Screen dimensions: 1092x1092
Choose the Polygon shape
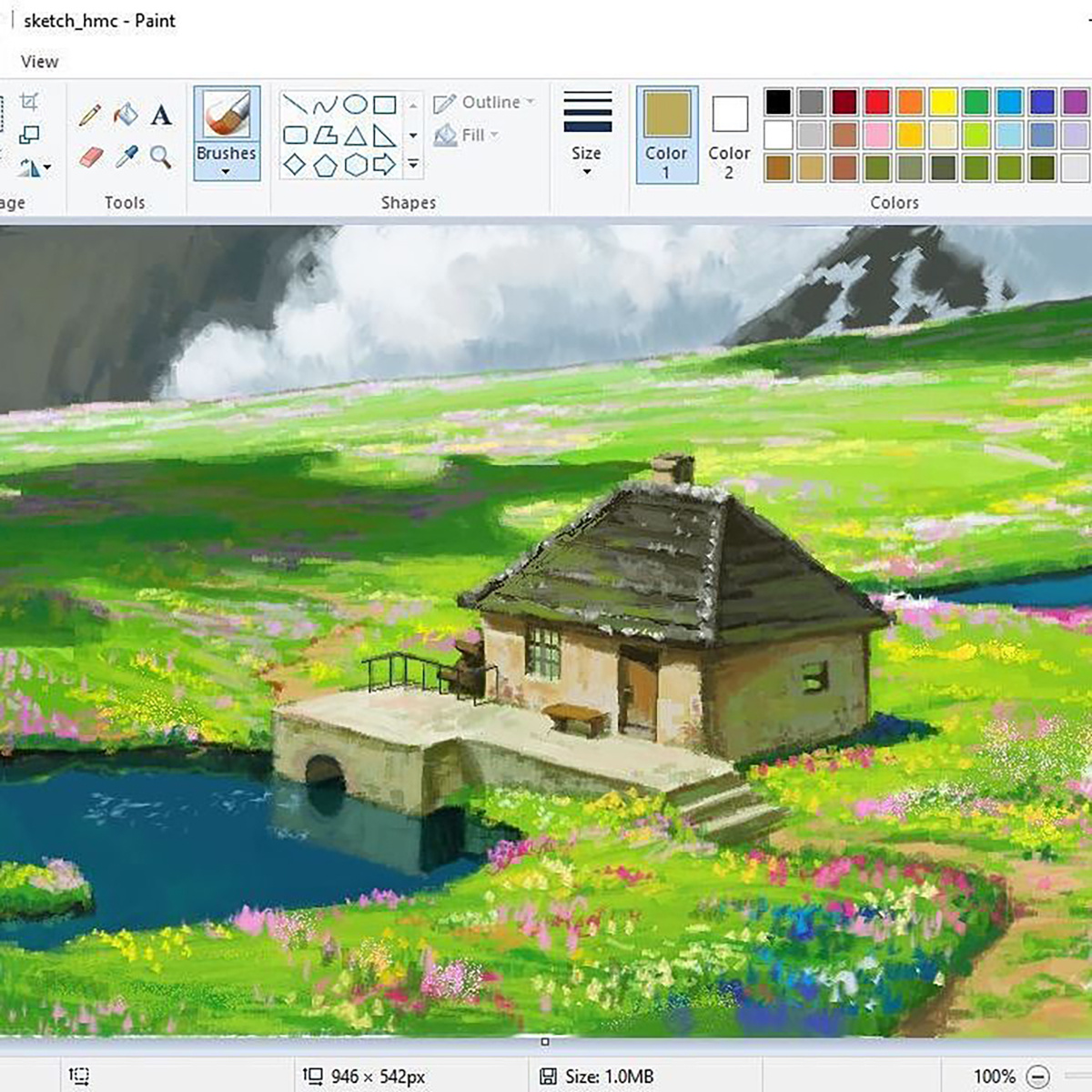[x=325, y=136]
